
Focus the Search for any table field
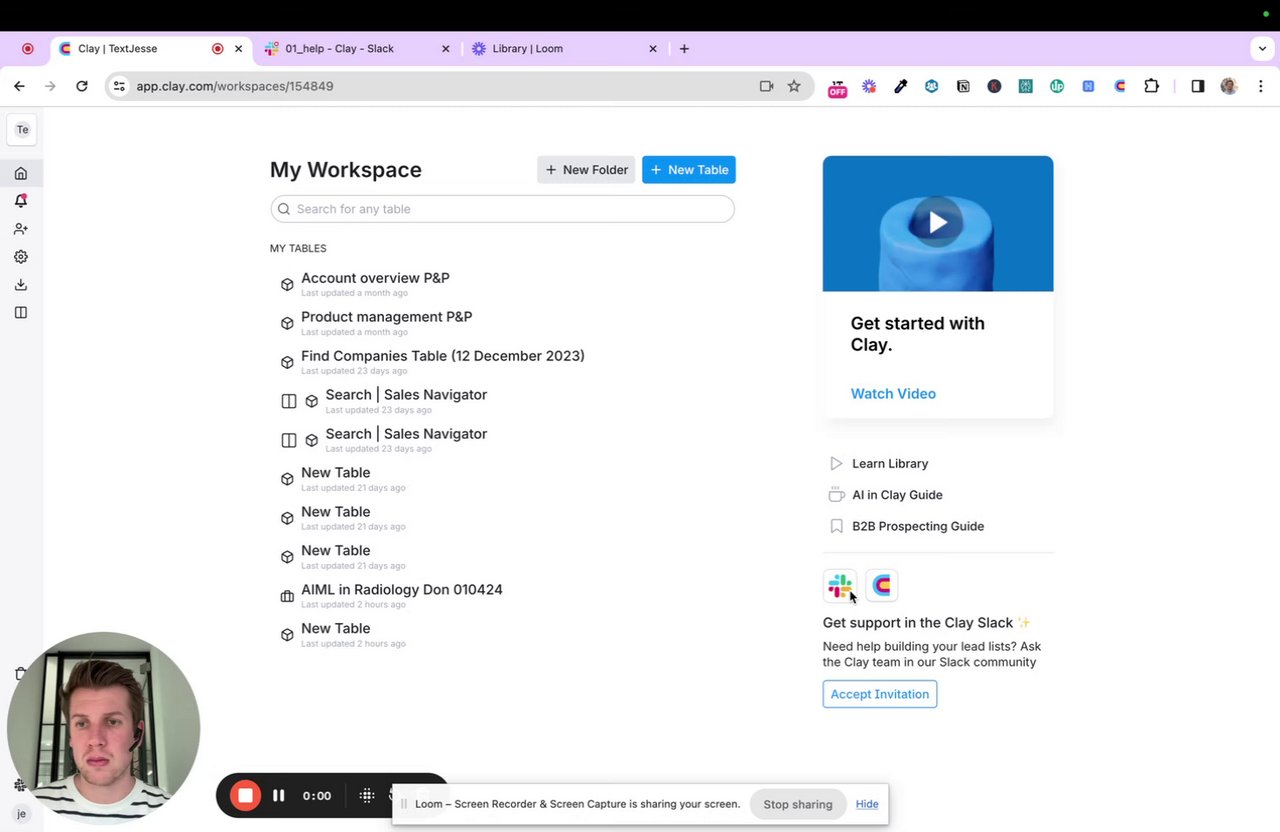pyautogui.click(x=502, y=209)
